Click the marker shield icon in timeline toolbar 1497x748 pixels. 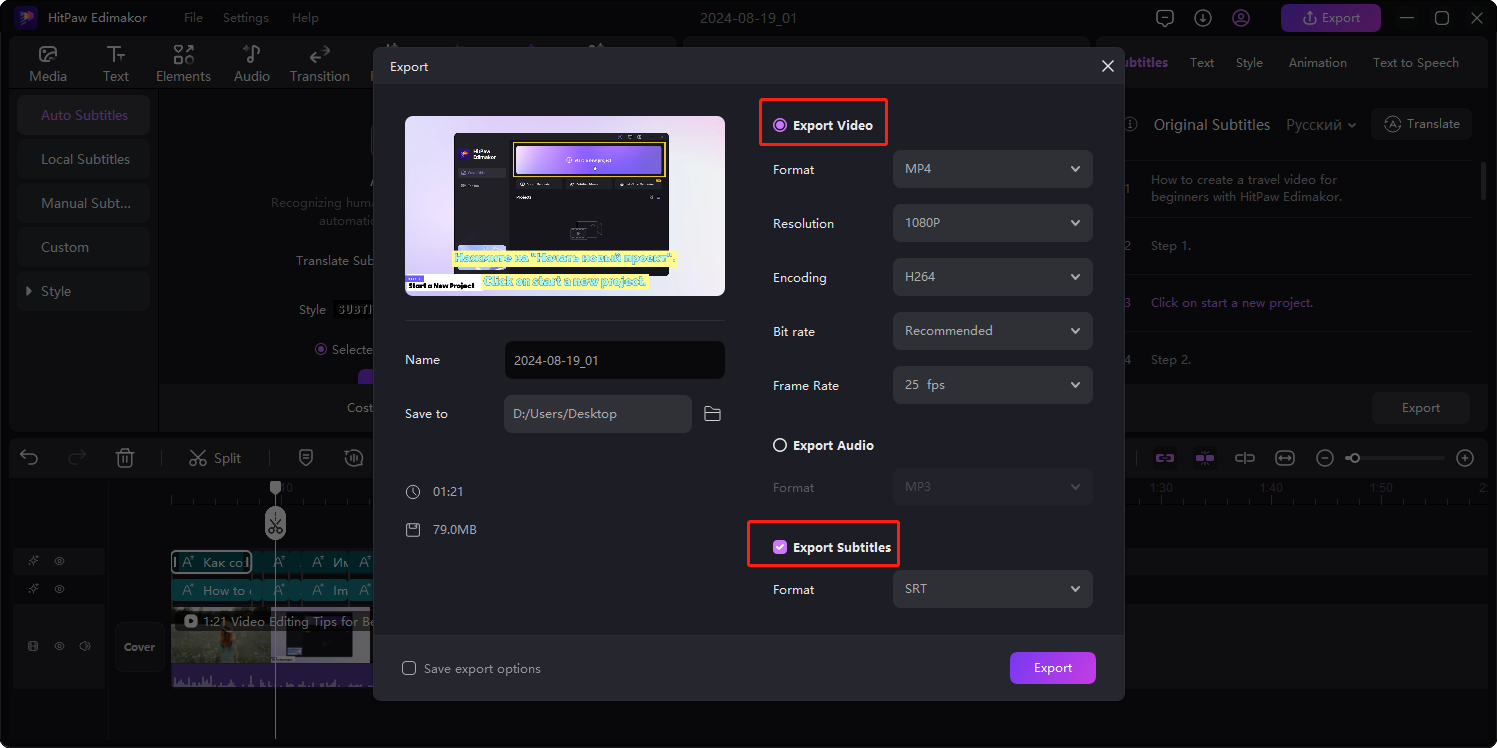pyautogui.click(x=306, y=458)
